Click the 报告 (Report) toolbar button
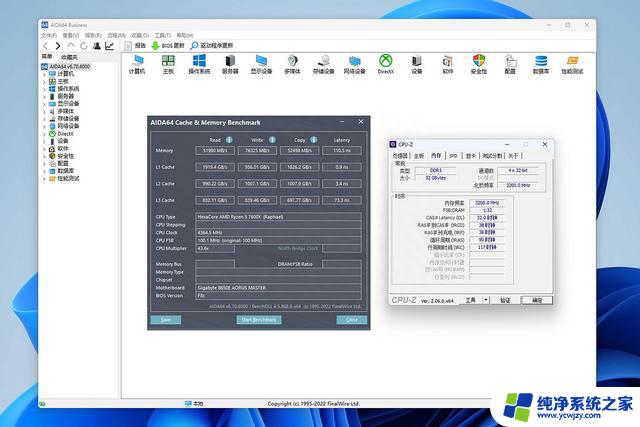This screenshot has height=427, width=640. coord(135,46)
